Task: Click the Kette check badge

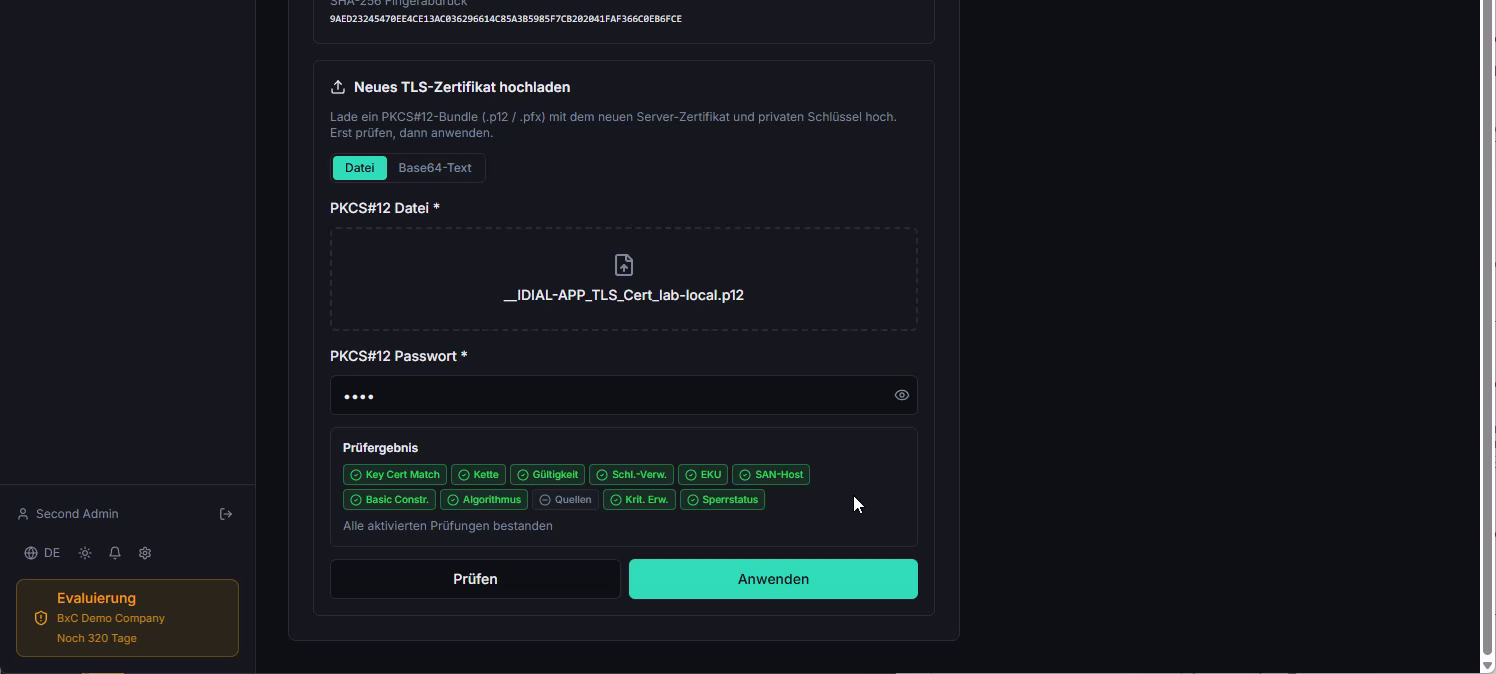Action: click(x=478, y=475)
